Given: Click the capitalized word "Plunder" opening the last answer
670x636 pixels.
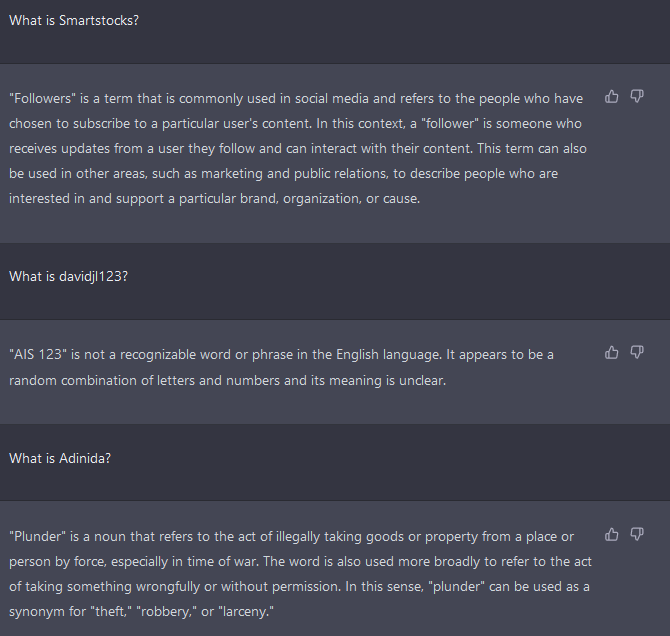Looking at the screenshot, I should click(35, 537).
